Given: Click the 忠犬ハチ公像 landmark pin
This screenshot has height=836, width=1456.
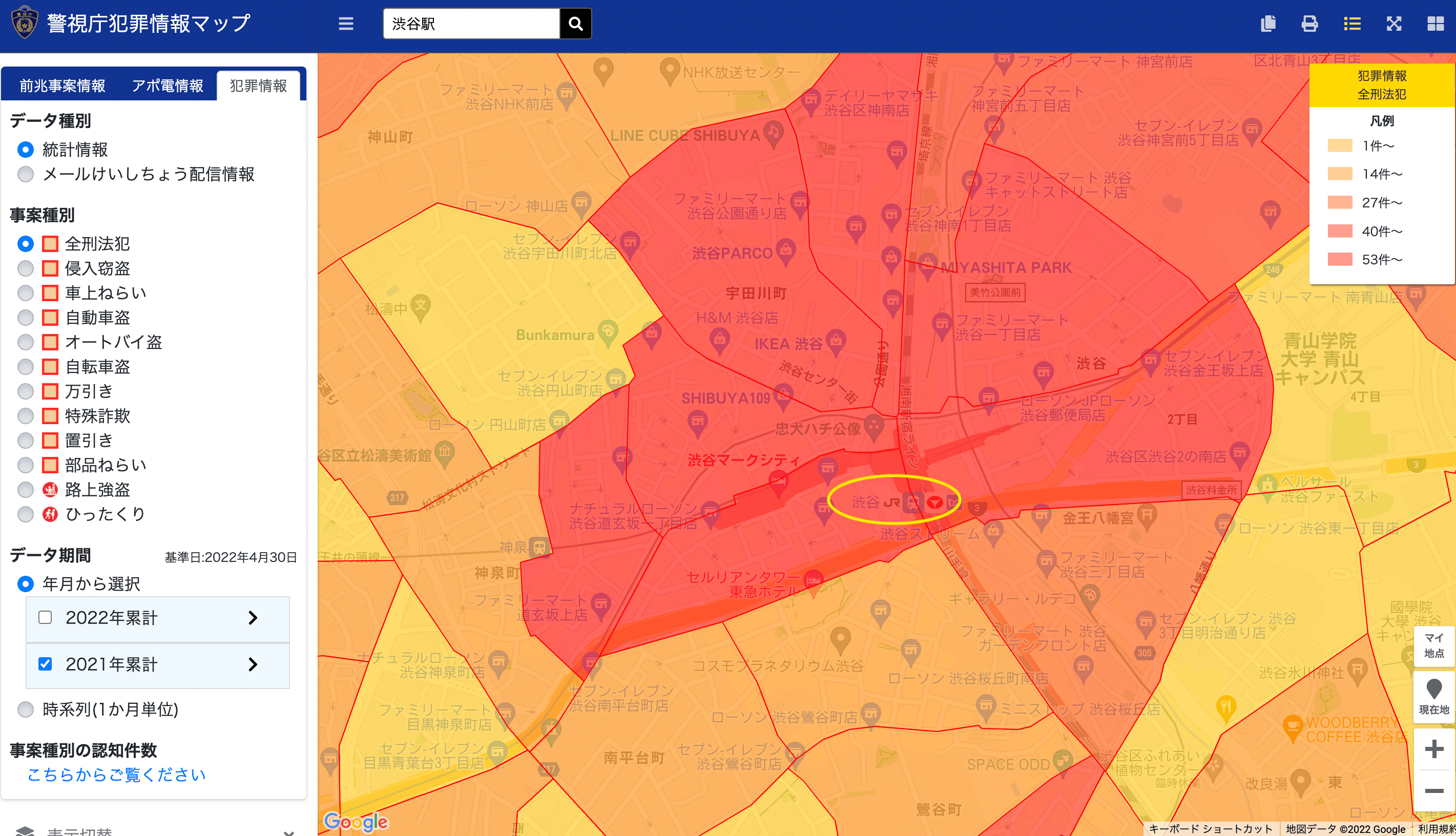Looking at the screenshot, I should pyautogui.click(x=873, y=428).
